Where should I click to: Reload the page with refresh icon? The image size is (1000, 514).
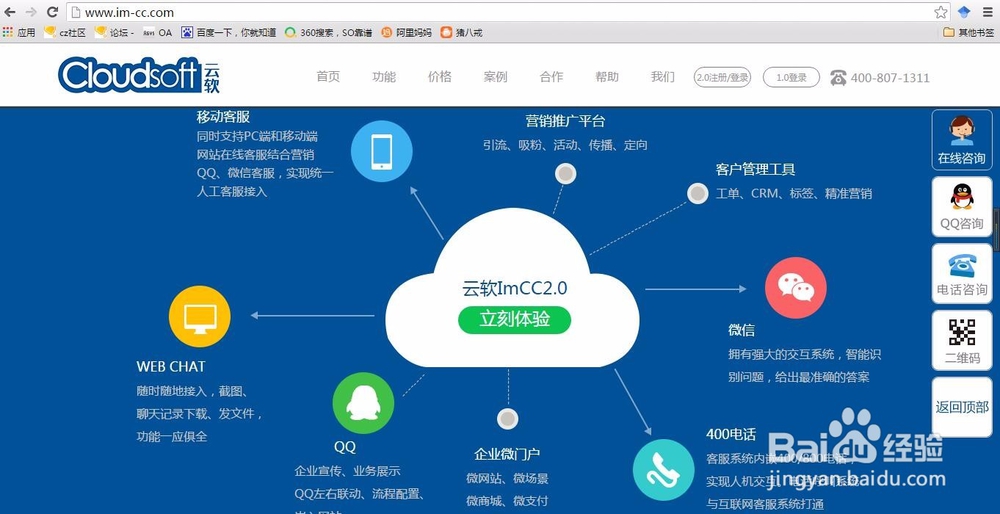(x=53, y=11)
